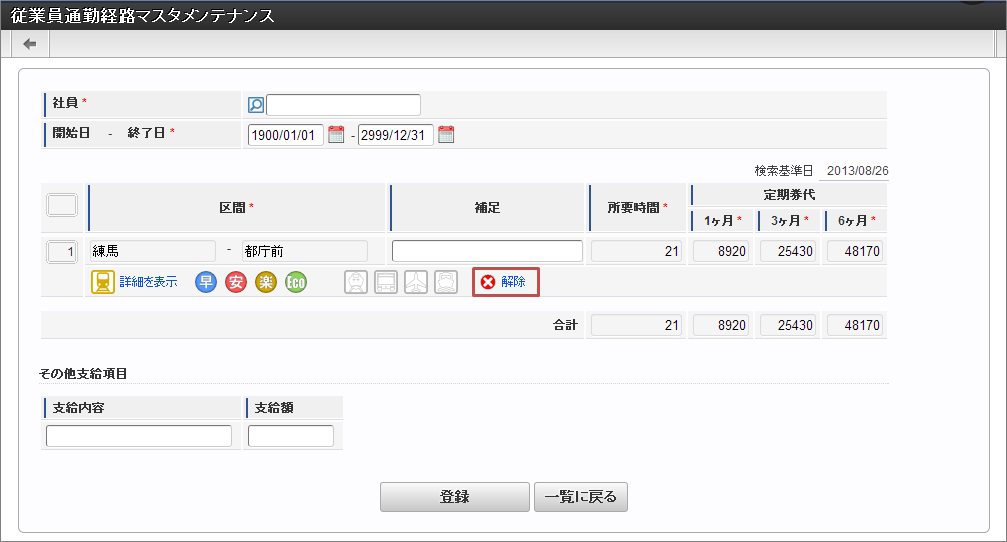Click the row 3ヶ月 field 25430
The height and width of the screenshot is (542, 1007).
(x=788, y=251)
